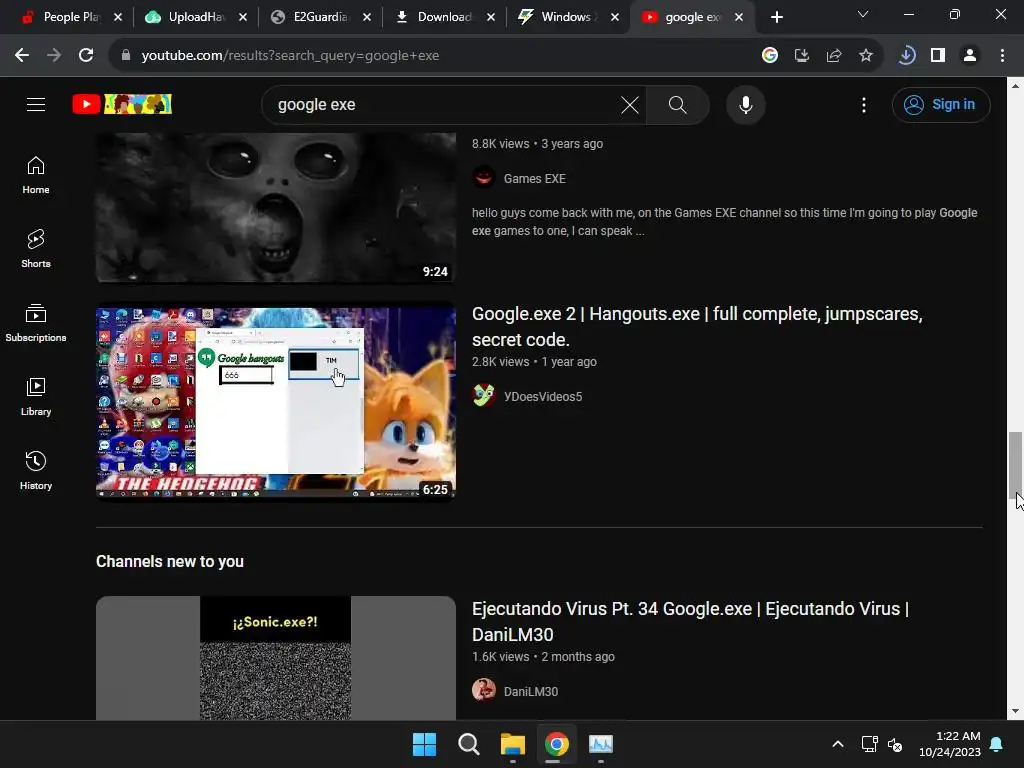Toggle the Chrome side panel

938,56
